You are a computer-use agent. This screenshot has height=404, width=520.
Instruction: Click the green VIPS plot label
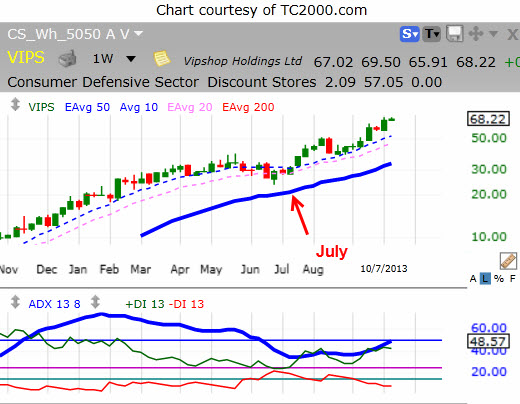(41, 107)
